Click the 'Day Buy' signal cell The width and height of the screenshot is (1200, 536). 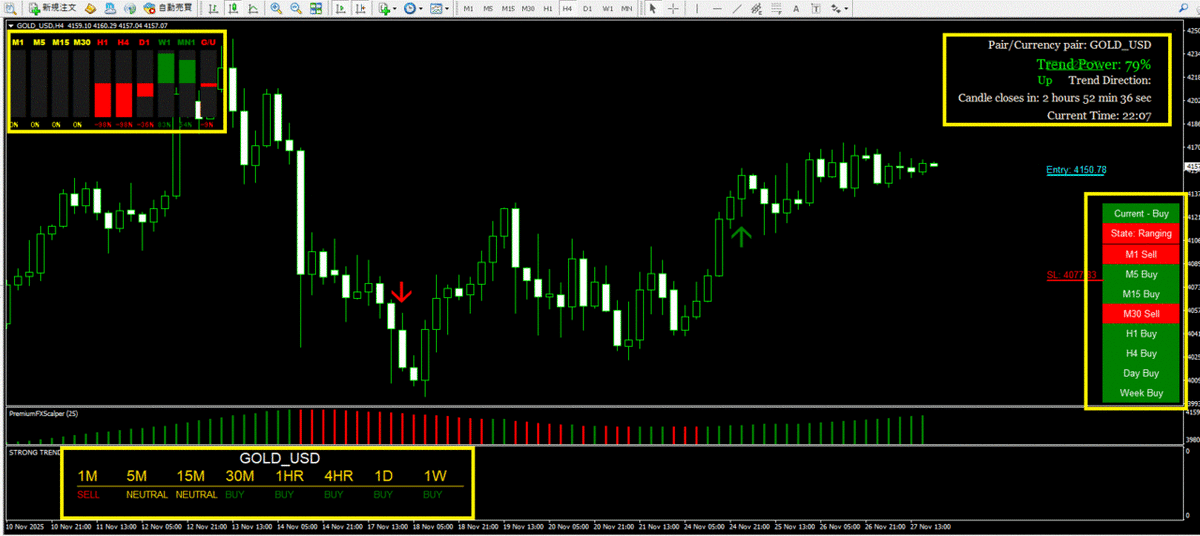[1141, 373]
